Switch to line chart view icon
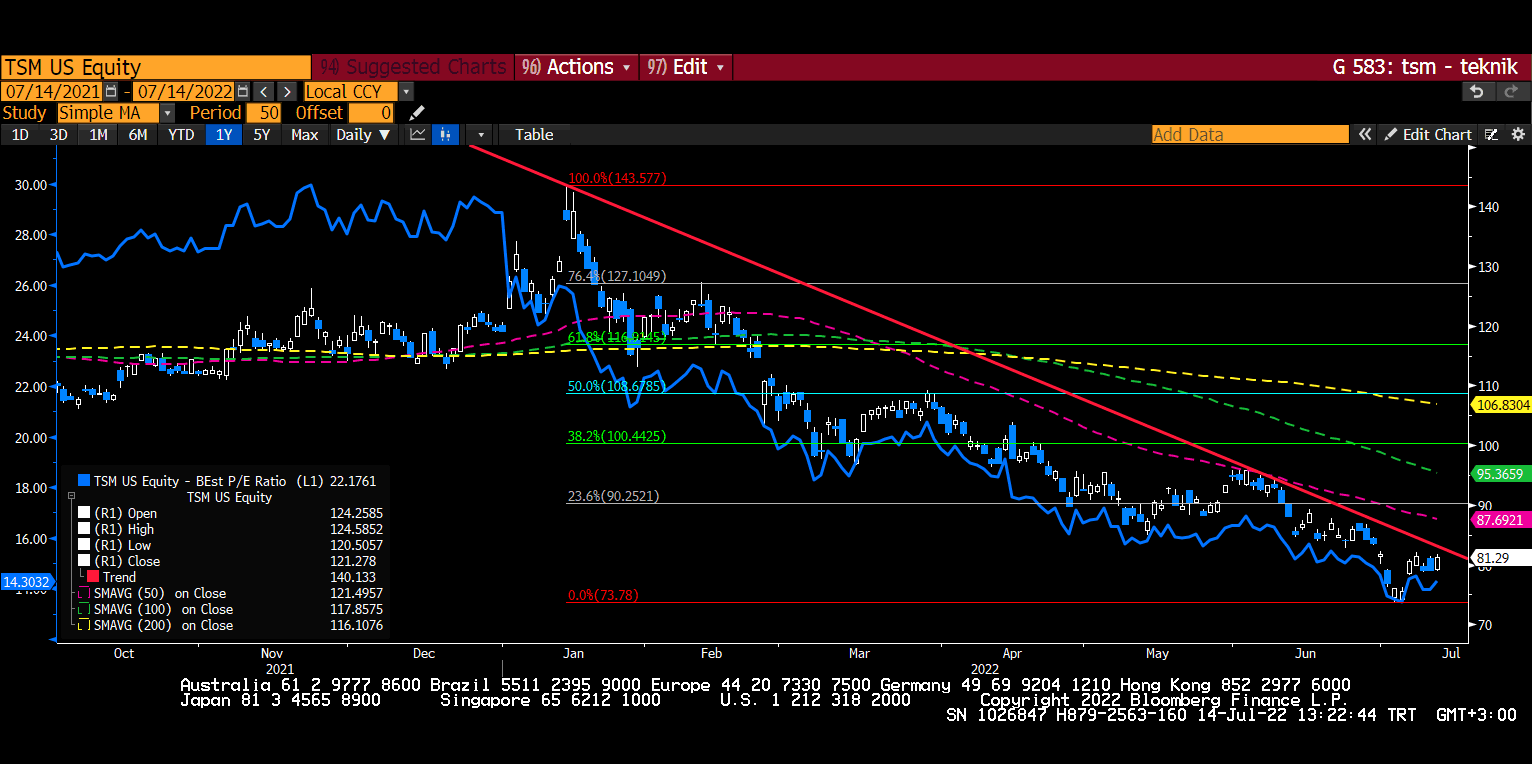Viewport: 1532px width, 764px height. 418,134
